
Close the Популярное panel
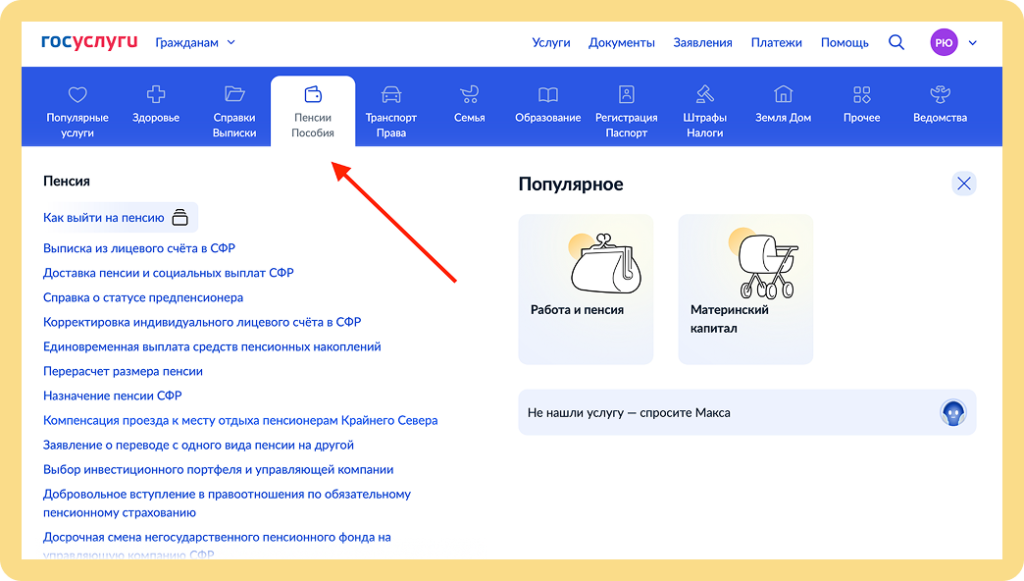click(964, 183)
